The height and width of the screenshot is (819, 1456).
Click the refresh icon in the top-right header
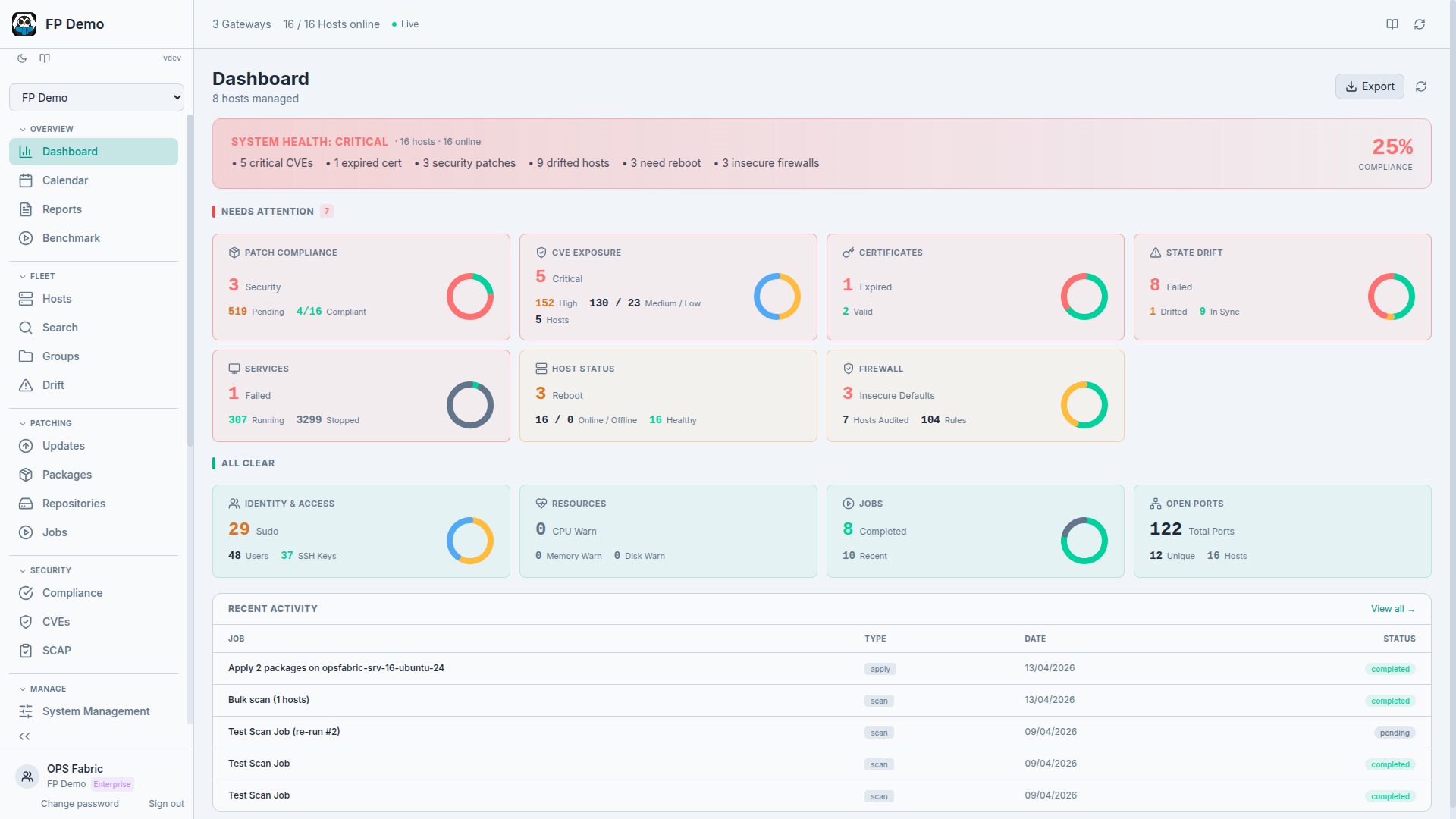(x=1420, y=24)
